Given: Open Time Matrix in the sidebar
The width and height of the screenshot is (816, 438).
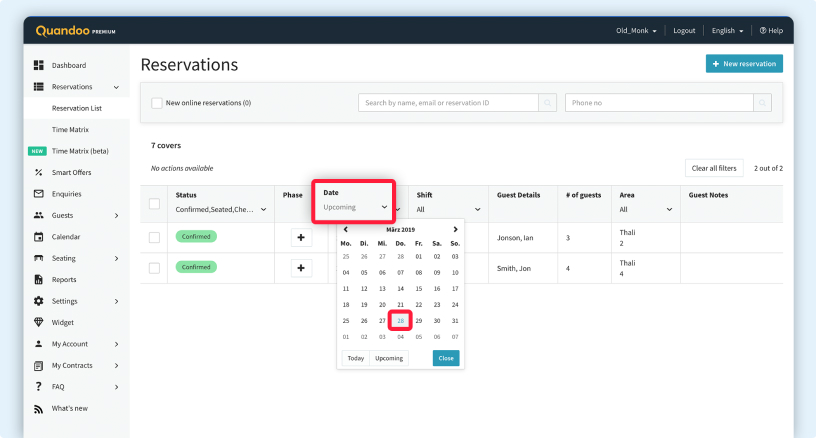Looking at the screenshot, I should tap(72, 130).
